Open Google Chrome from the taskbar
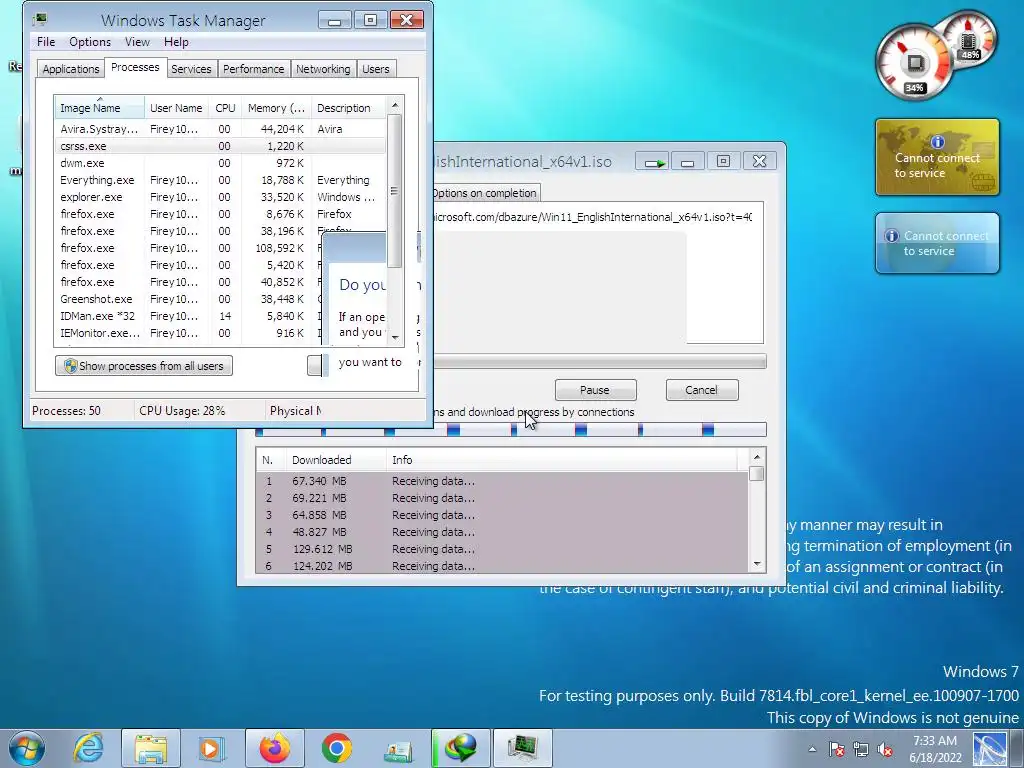1024x768 pixels. 336,748
